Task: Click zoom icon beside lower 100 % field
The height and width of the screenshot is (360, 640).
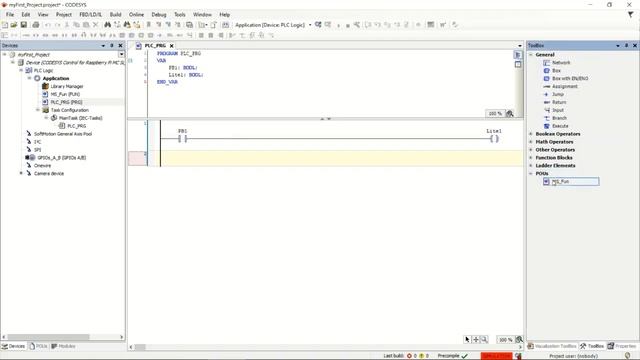Action: (519, 339)
